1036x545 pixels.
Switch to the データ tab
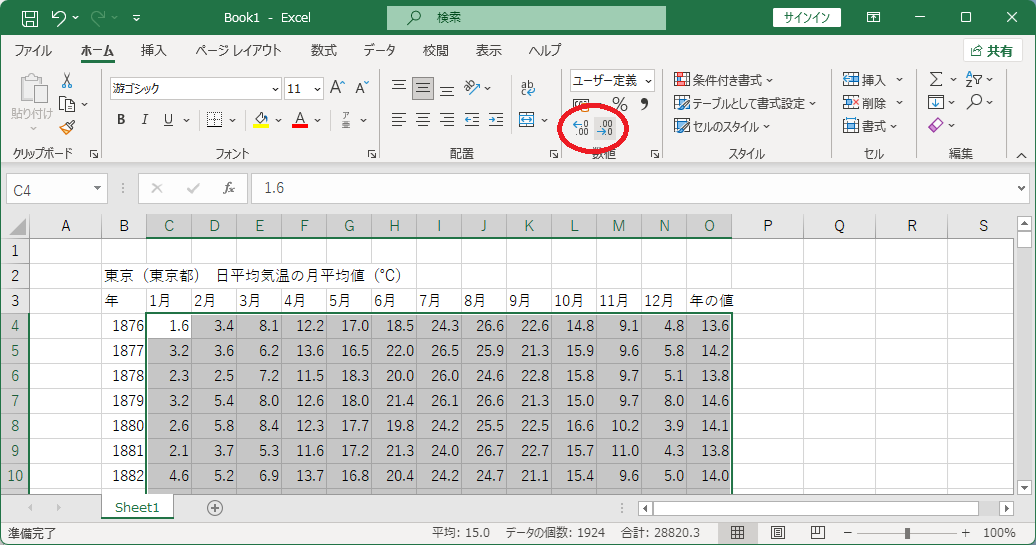point(379,50)
